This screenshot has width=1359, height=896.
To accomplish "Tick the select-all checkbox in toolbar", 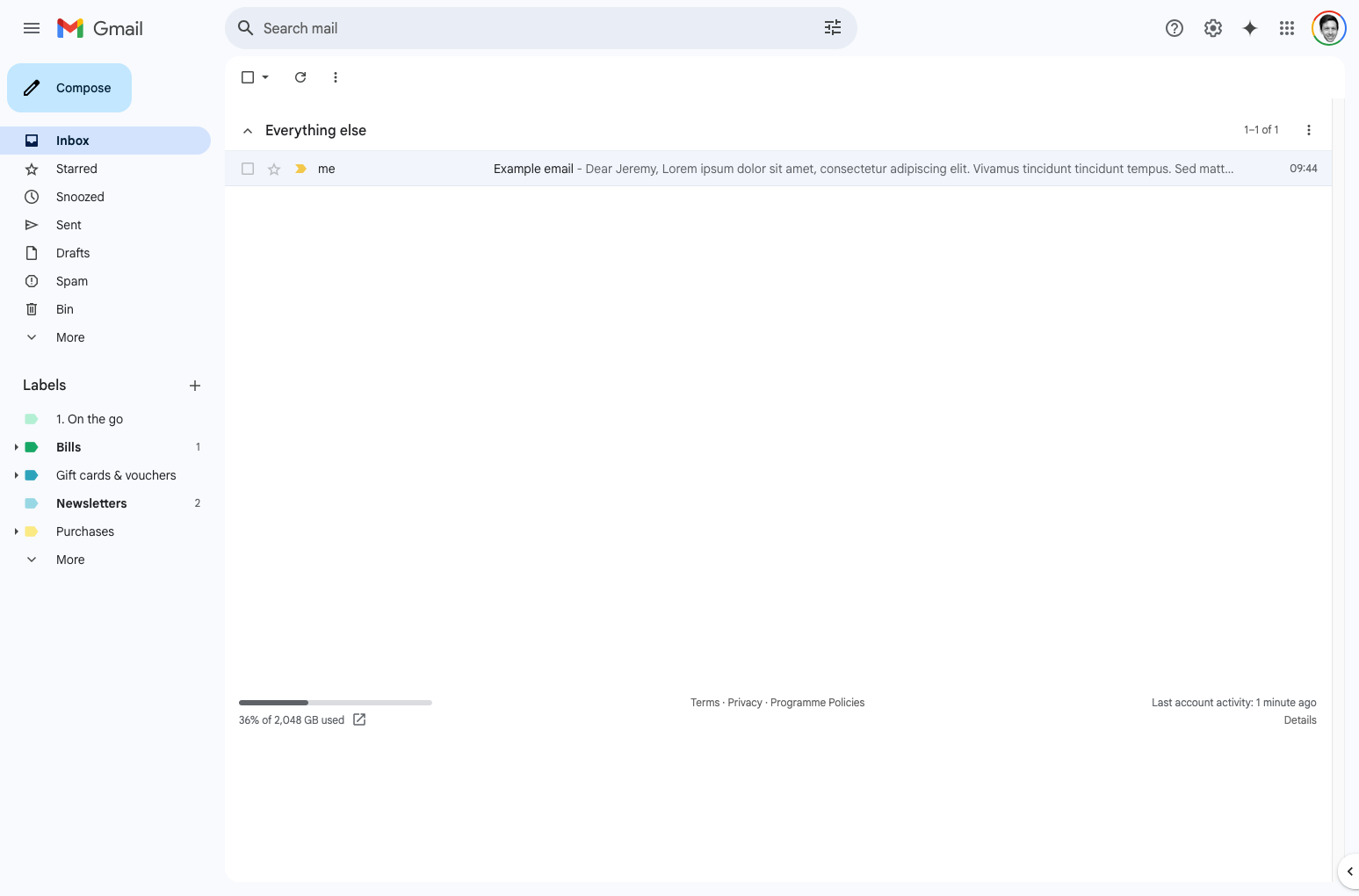I will pos(248,77).
